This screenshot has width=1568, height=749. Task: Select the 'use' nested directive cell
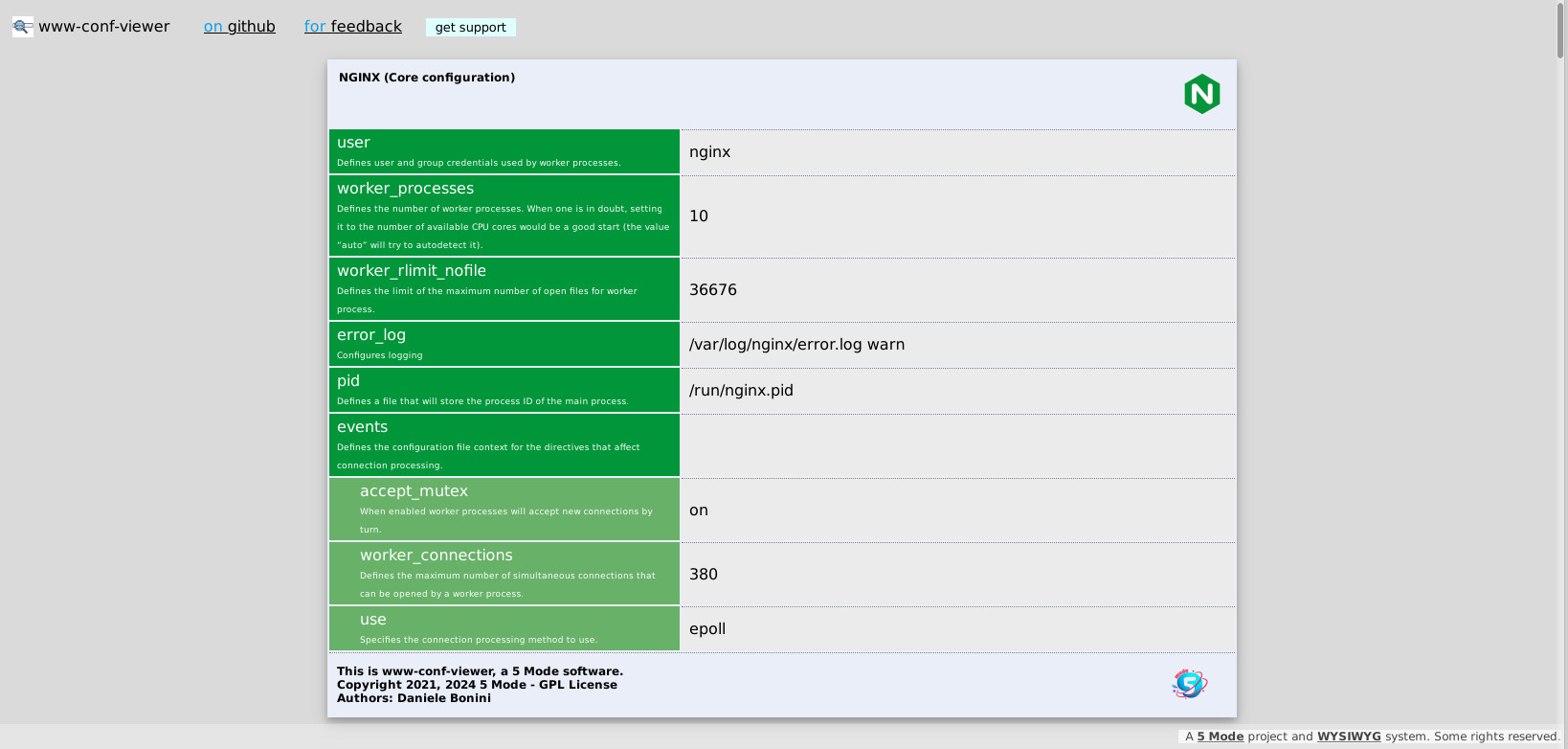coord(504,628)
